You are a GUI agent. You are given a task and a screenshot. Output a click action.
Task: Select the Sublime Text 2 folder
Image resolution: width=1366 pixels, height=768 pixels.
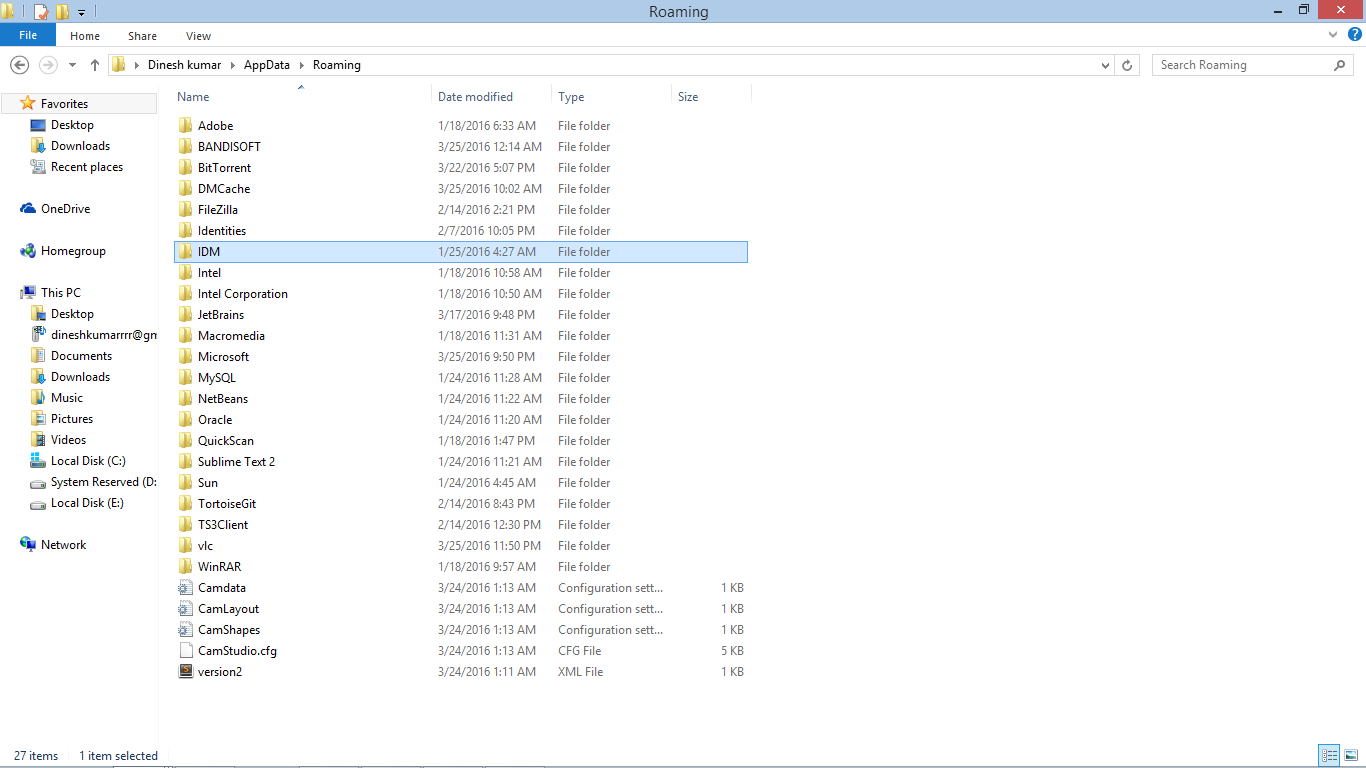[x=236, y=462]
